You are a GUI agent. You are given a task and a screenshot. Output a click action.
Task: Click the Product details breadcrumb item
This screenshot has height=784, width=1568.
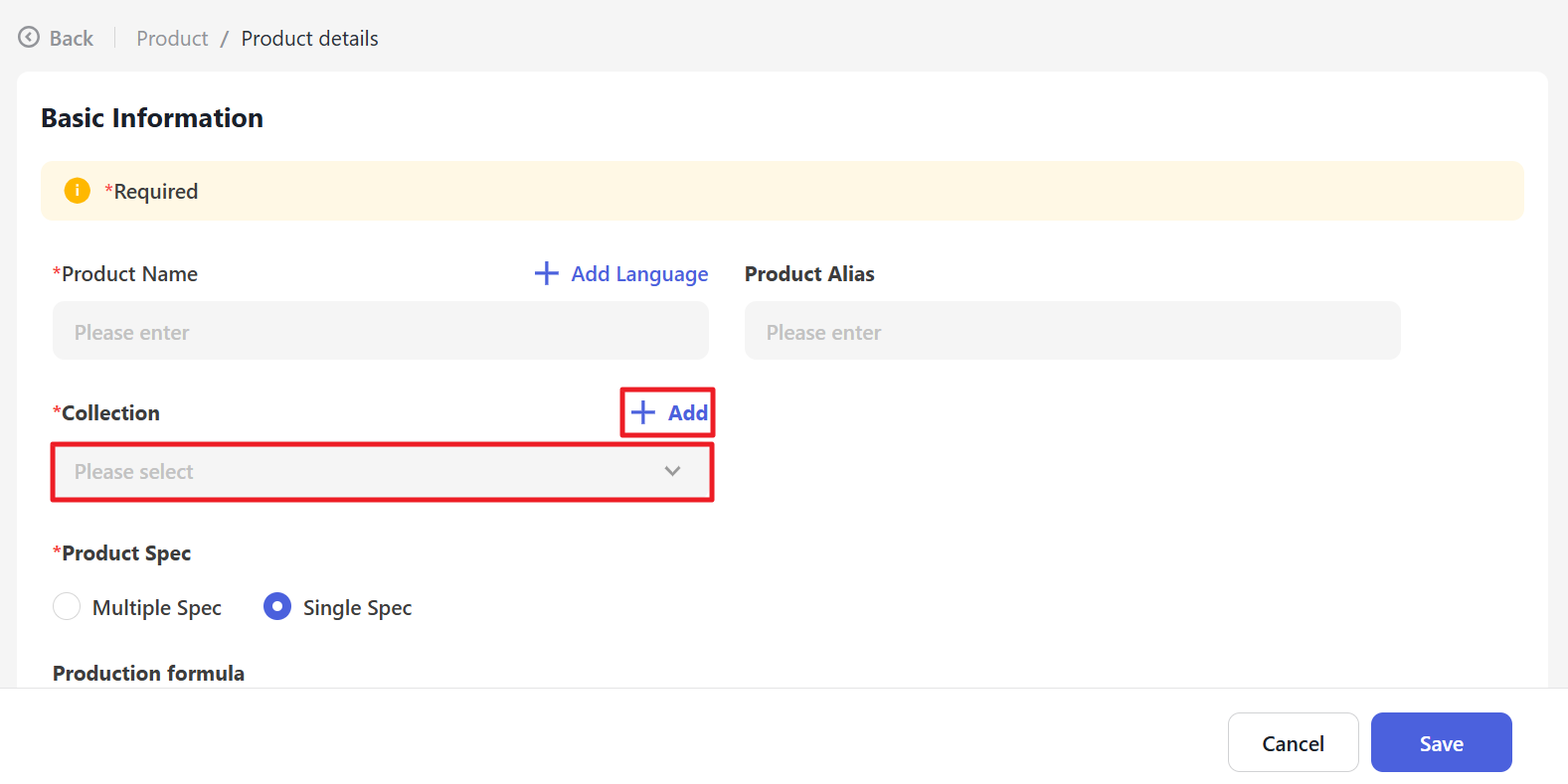tap(309, 39)
